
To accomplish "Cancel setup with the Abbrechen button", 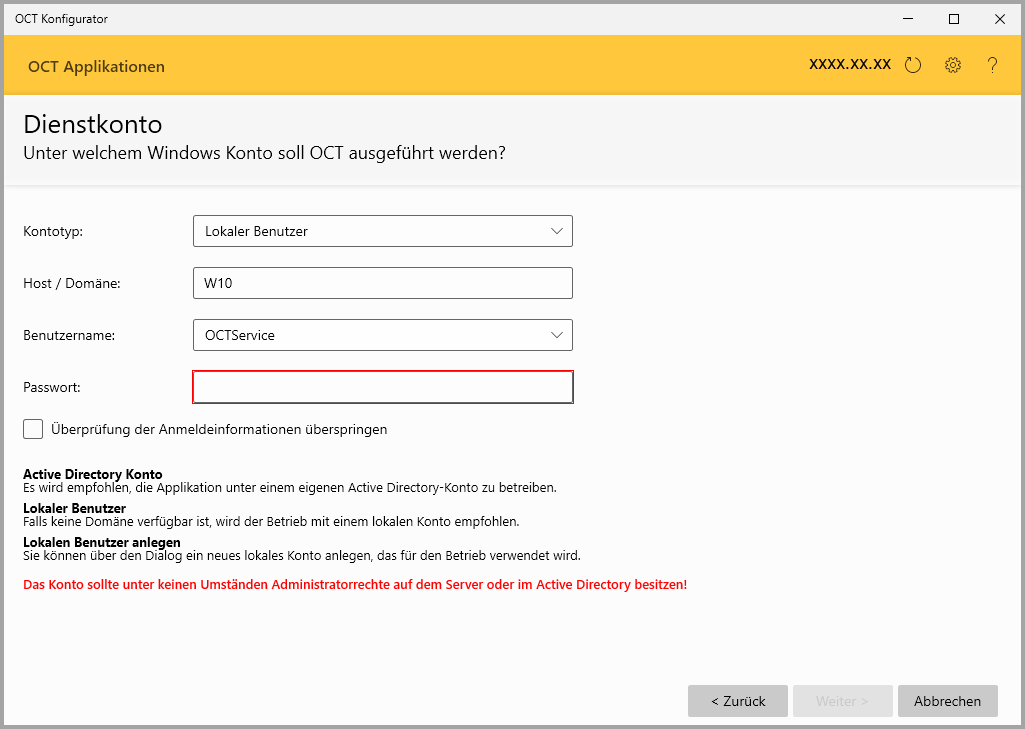I will pos(947,701).
